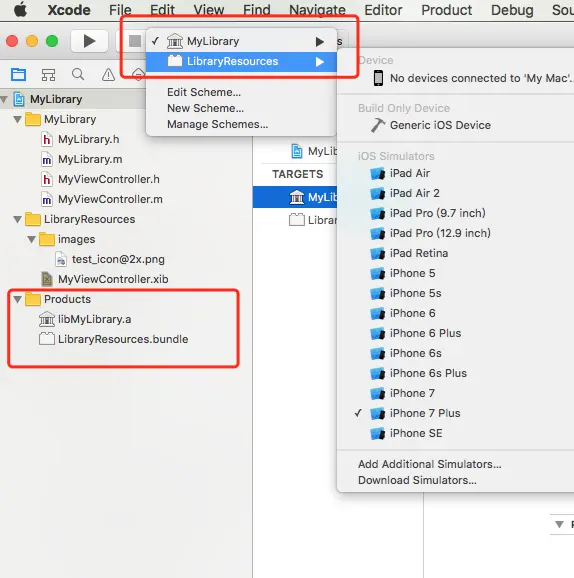Screen dimensions: 574x578
Task: Select iPhone 6 Plus simulator
Action: (x=456, y=333)
